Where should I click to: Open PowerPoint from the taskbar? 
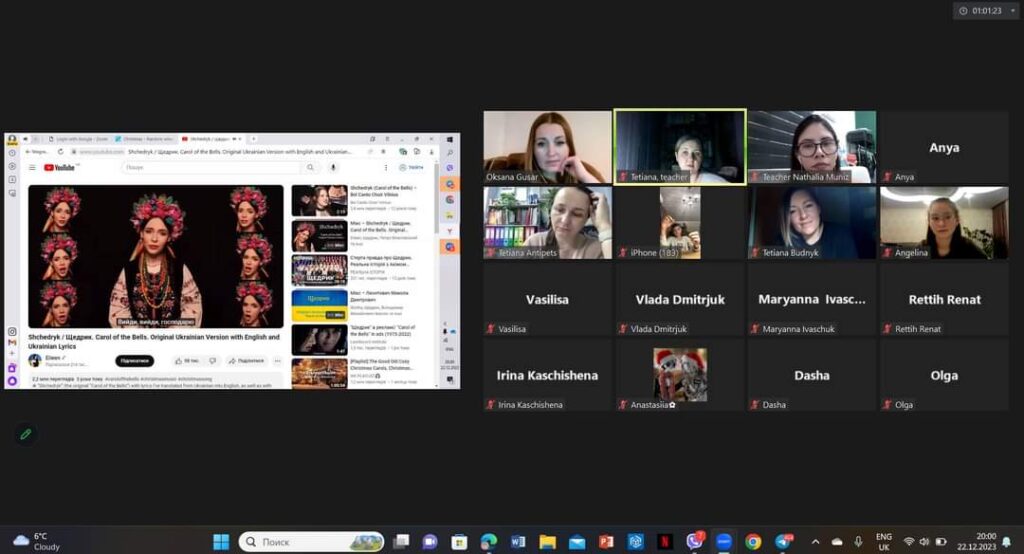(606, 541)
